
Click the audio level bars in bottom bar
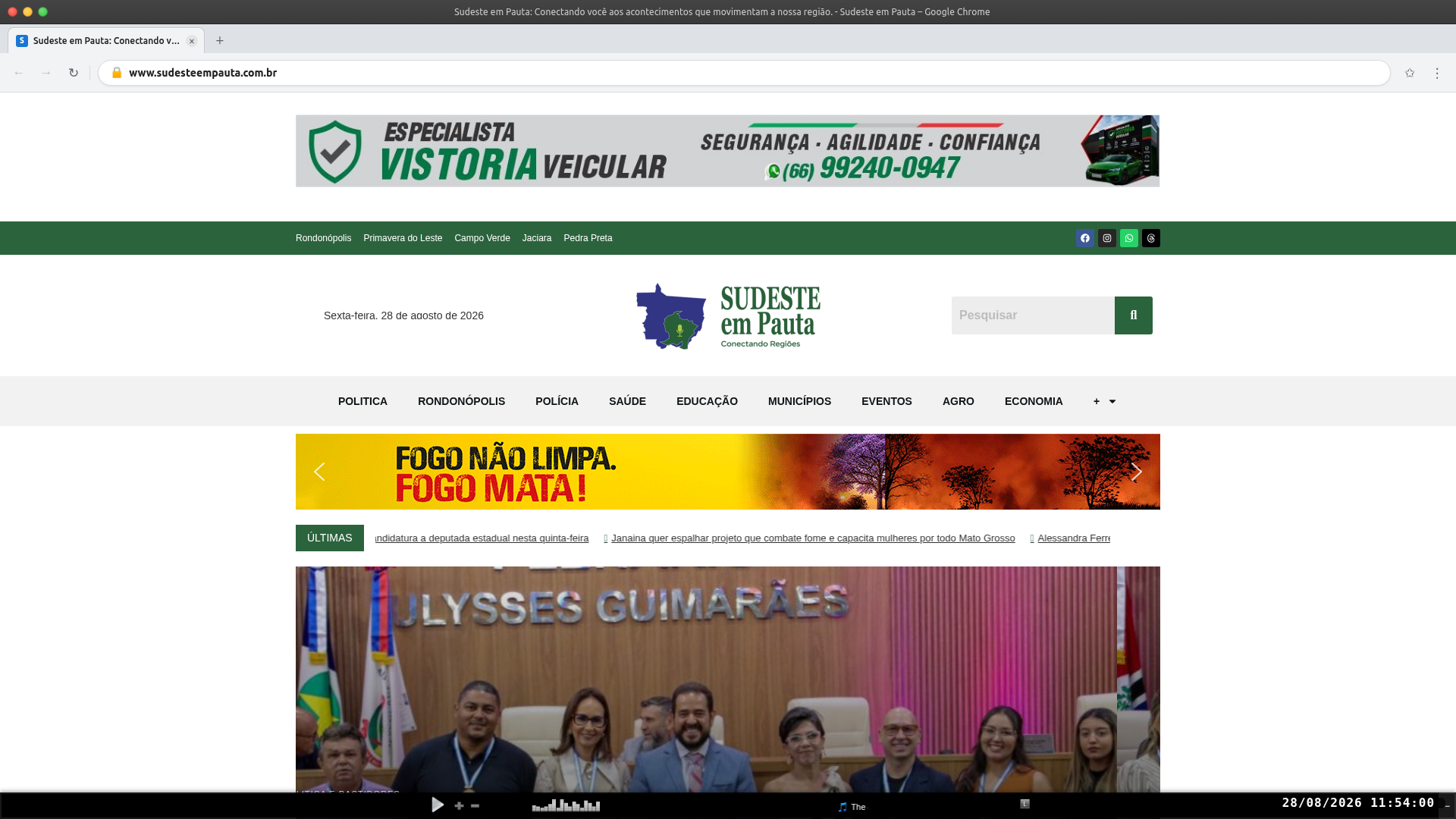[566, 805]
